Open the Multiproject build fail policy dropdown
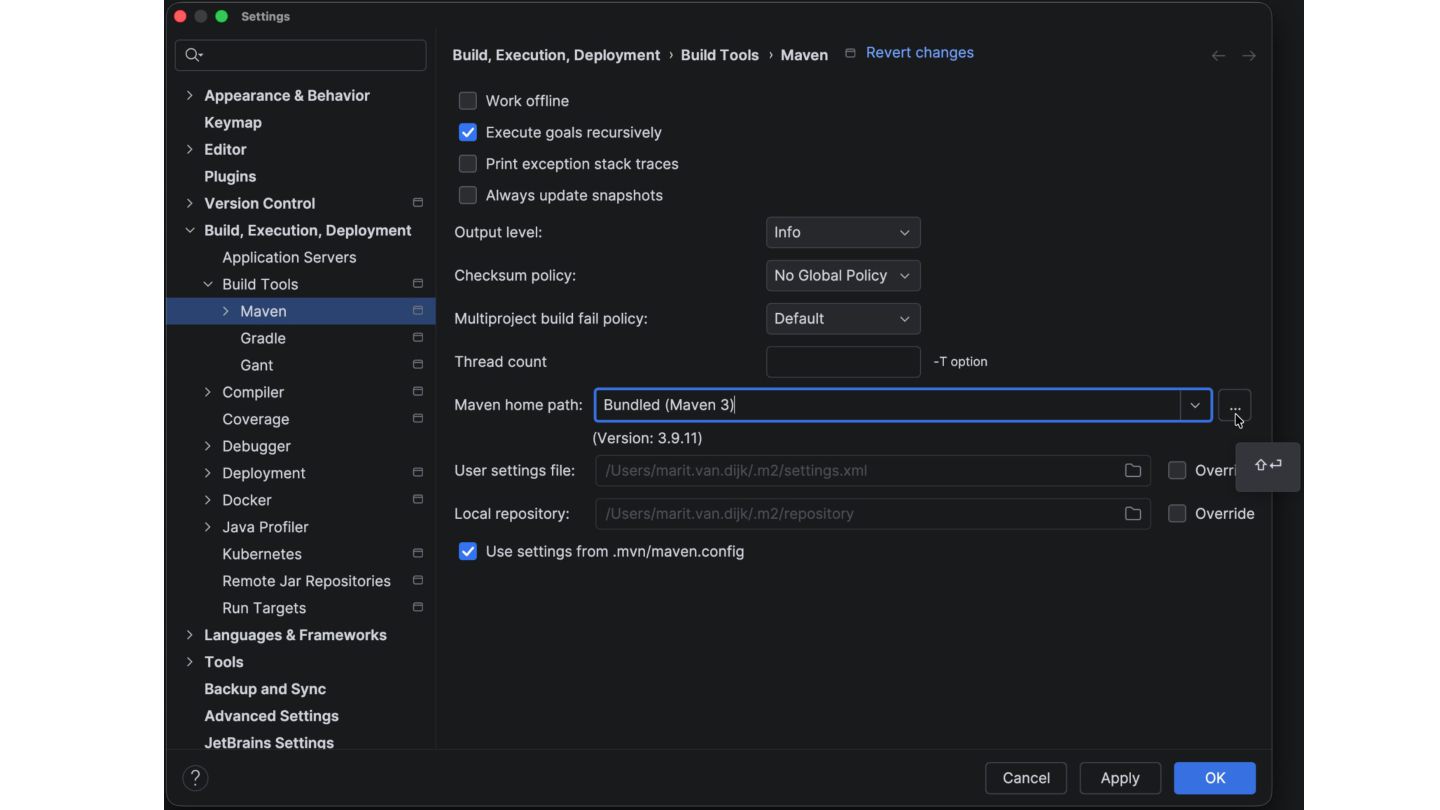 click(842, 319)
